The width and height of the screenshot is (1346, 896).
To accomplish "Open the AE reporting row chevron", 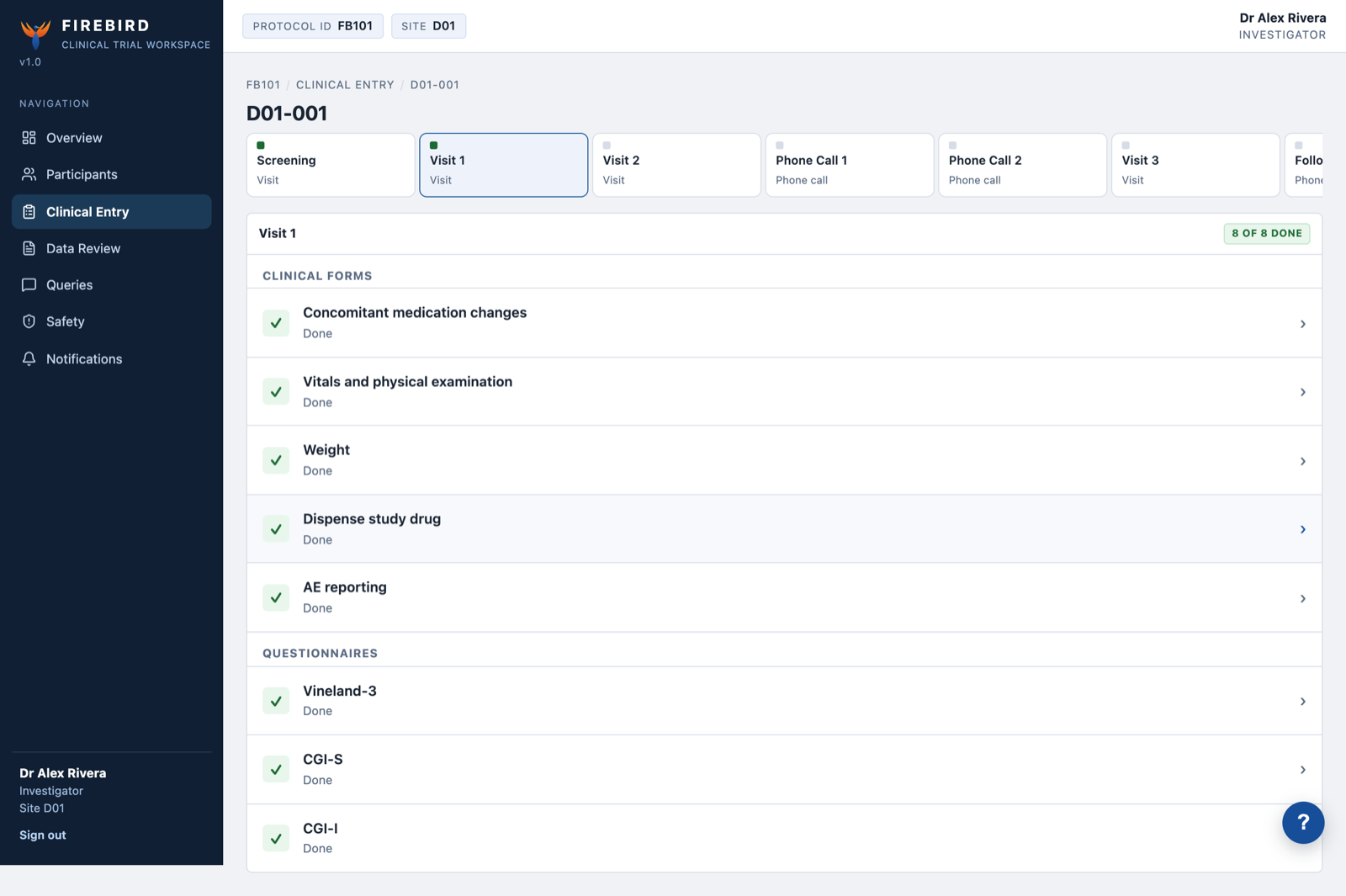I will pos(1302,598).
